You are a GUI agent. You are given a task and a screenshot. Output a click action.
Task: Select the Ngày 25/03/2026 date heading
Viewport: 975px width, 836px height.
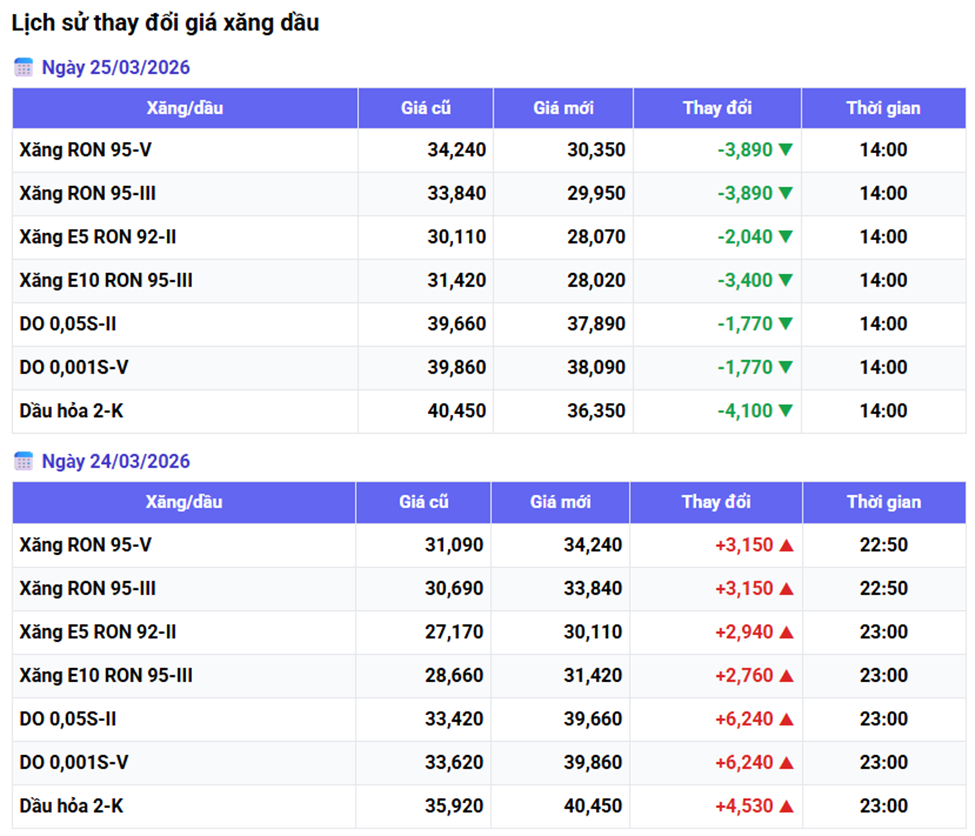[x=115, y=68]
